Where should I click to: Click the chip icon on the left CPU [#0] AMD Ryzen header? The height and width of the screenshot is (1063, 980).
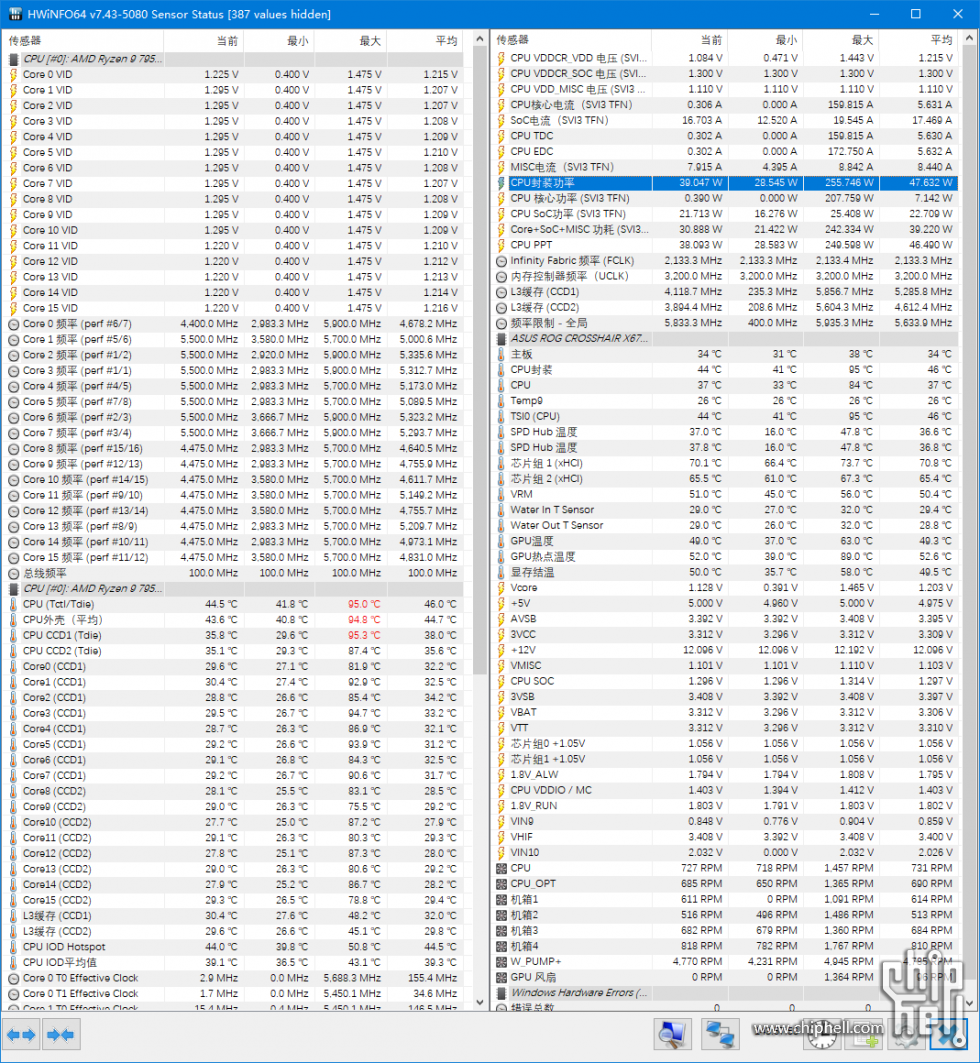tap(13, 59)
